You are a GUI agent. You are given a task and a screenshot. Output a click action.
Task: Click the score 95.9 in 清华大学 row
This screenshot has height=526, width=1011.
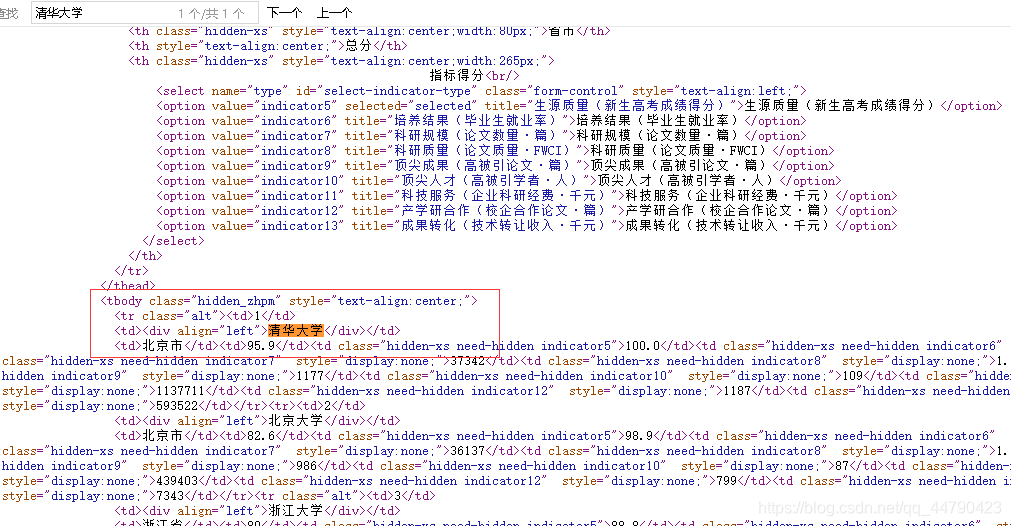[x=260, y=346]
